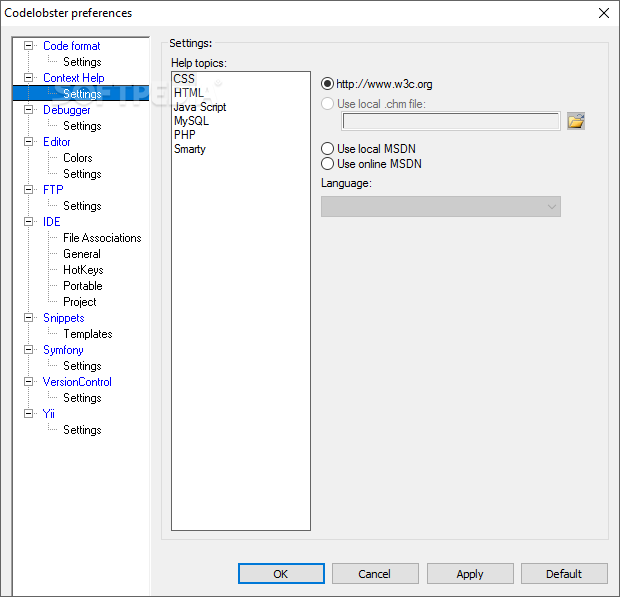This screenshot has width=620, height=597.
Task: Open Project under IDE
Action: [x=79, y=302]
